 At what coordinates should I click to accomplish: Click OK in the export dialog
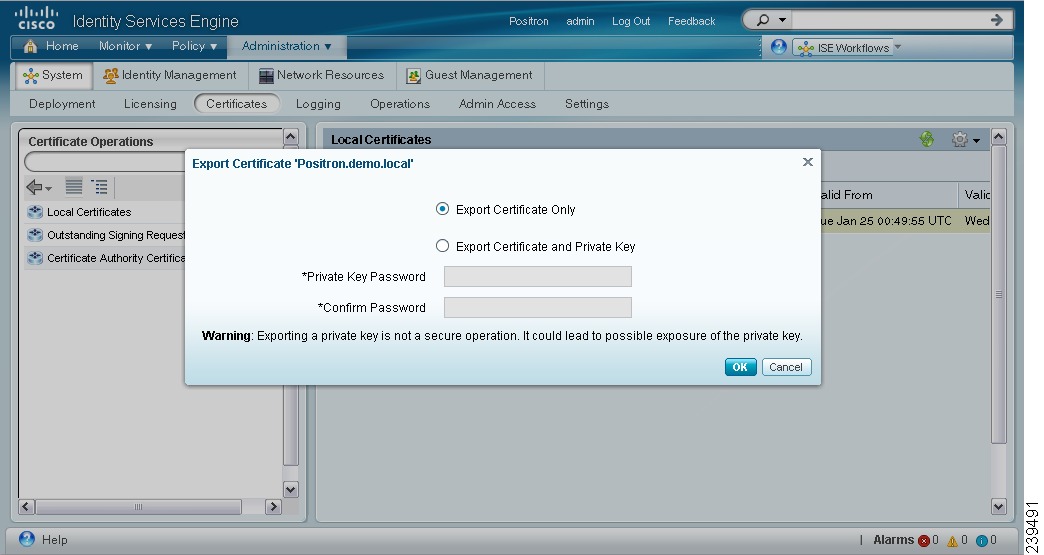pos(740,367)
